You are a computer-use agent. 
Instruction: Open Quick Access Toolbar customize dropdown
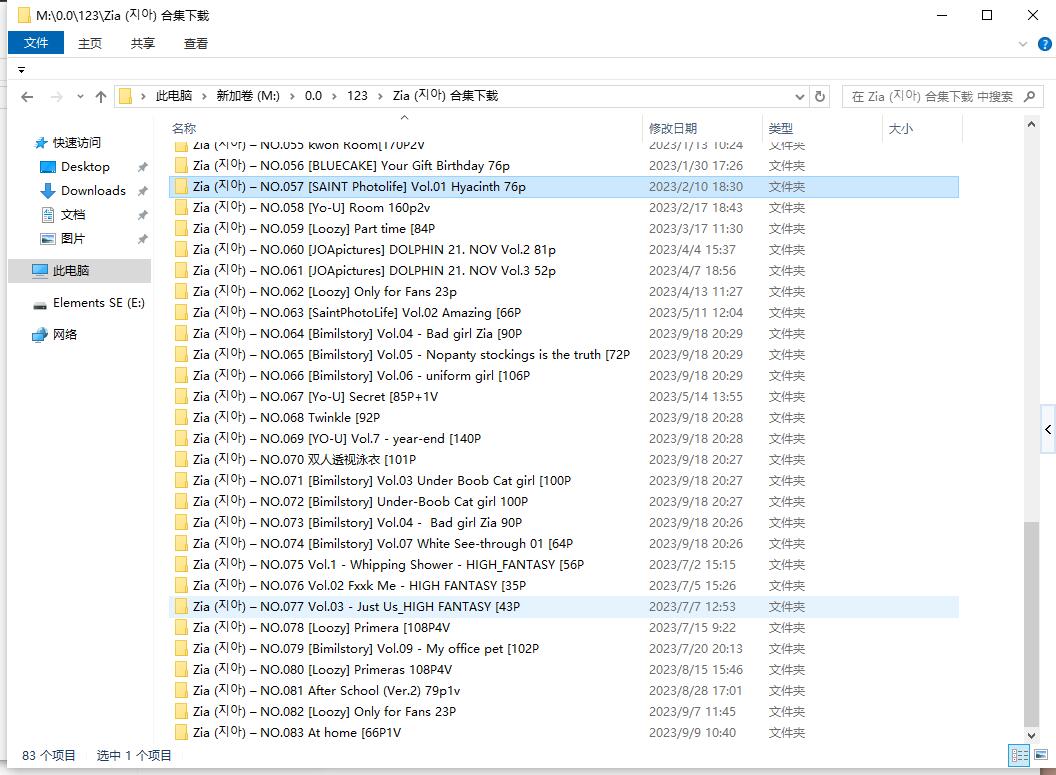(21, 70)
